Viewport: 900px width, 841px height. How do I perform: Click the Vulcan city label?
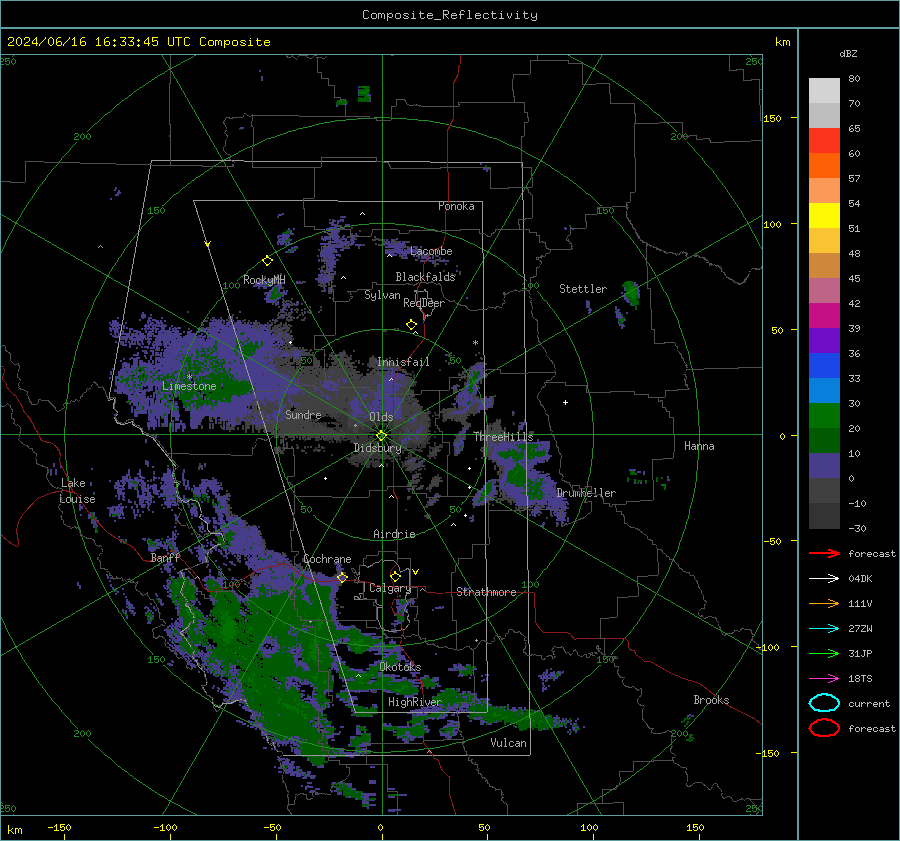[x=509, y=743]
